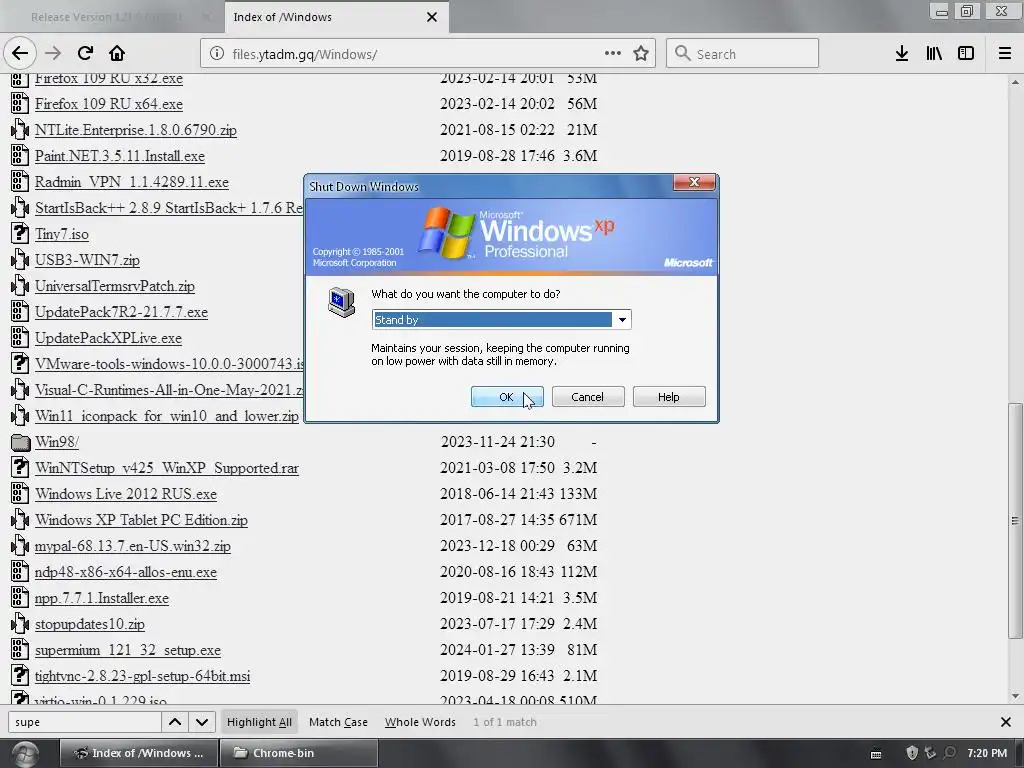Bookmark this page with the star icon

pos(641,54)
